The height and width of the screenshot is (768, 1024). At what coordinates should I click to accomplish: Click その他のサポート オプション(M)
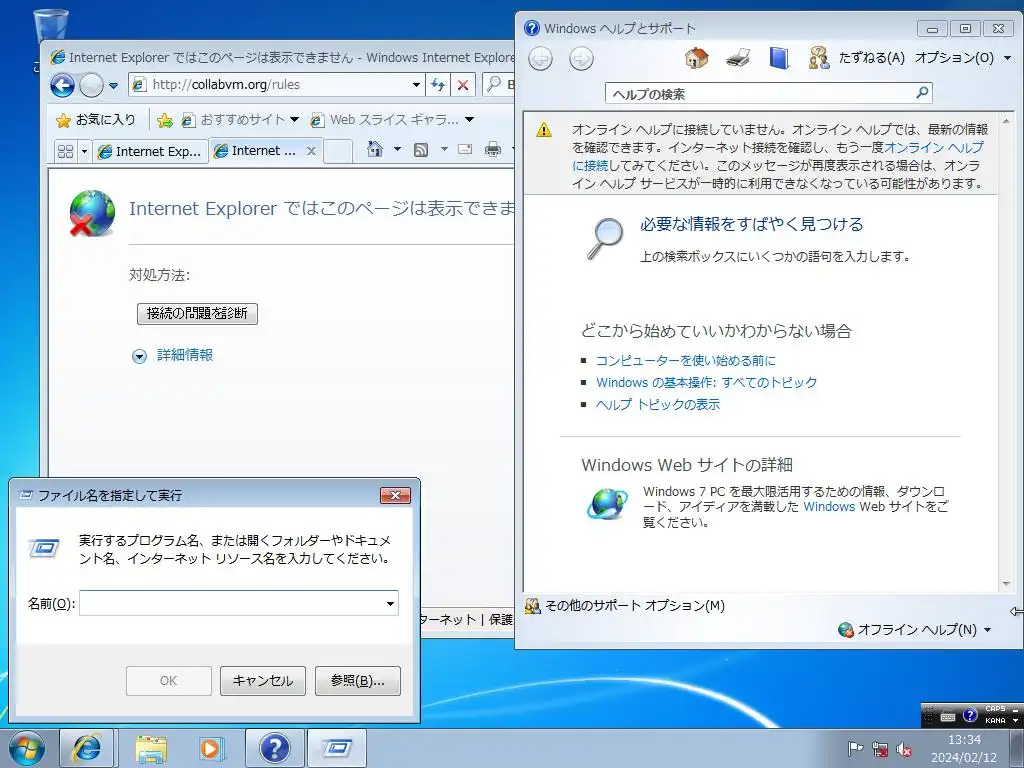[x=626, y=606]
